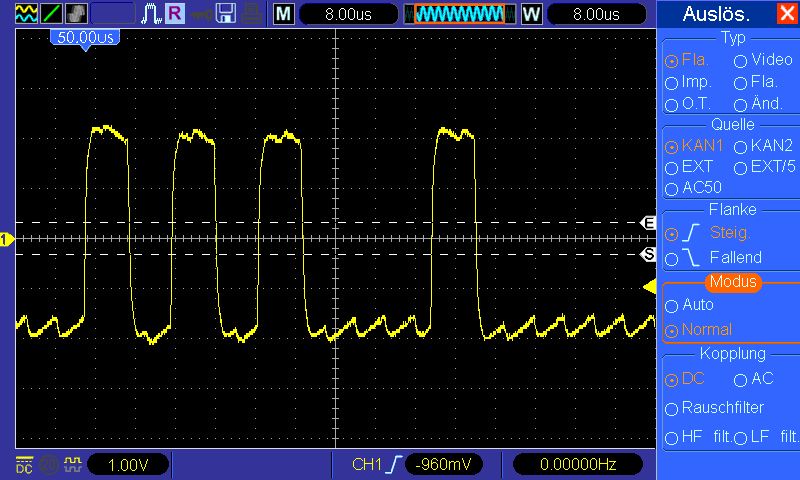Click the greyed circular icon in status bar

pos(49,465)
